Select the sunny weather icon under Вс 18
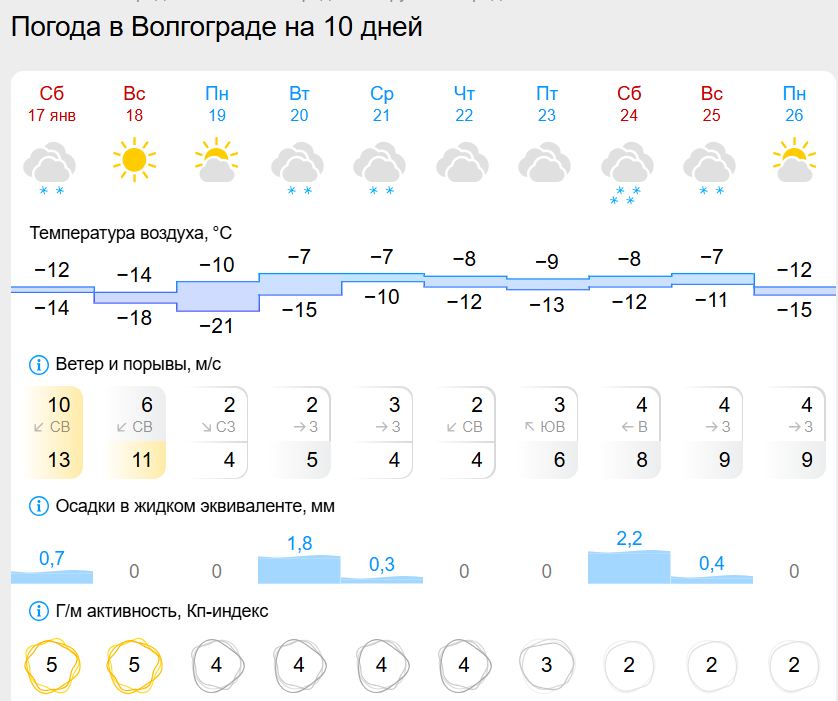This screenshot has height=701, width=838. [x=134, y=158]
